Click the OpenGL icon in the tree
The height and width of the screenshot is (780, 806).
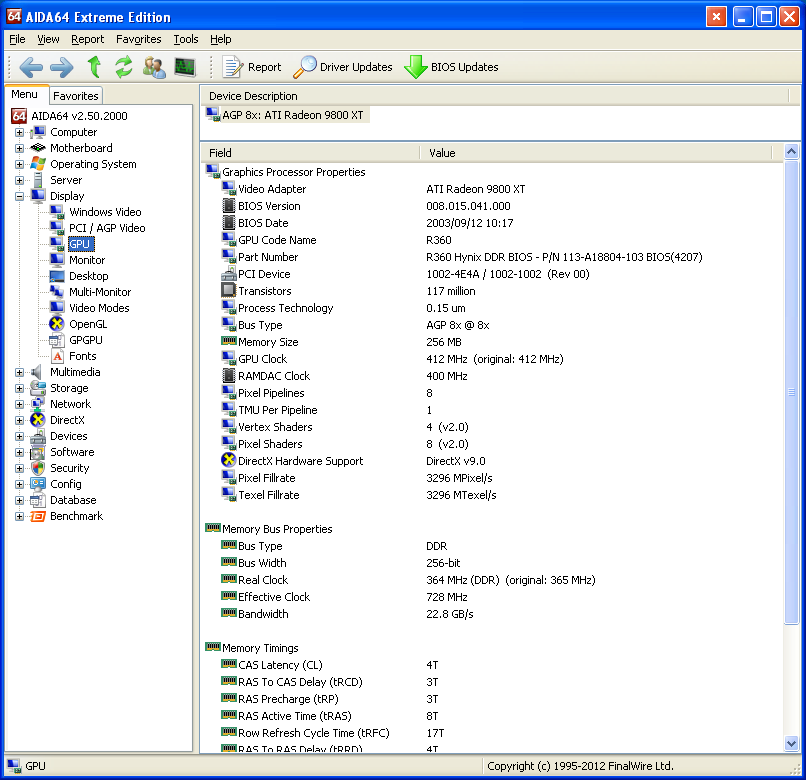(57, 324)
